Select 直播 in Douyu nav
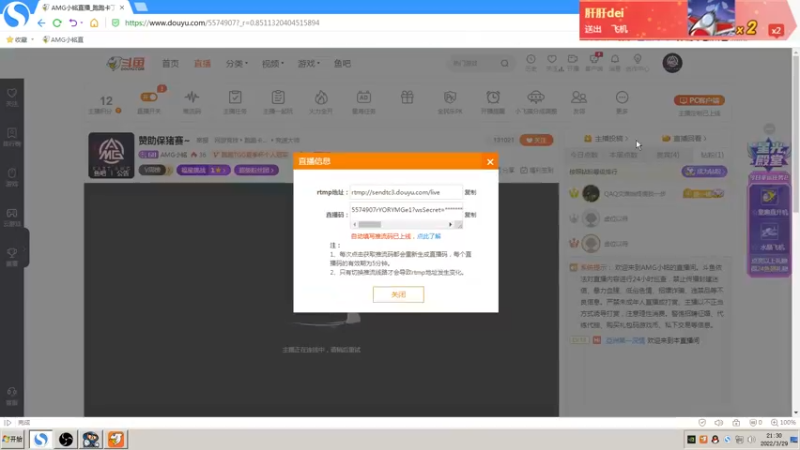Screen dimensions: 800x450 click(x=202, y=64)
